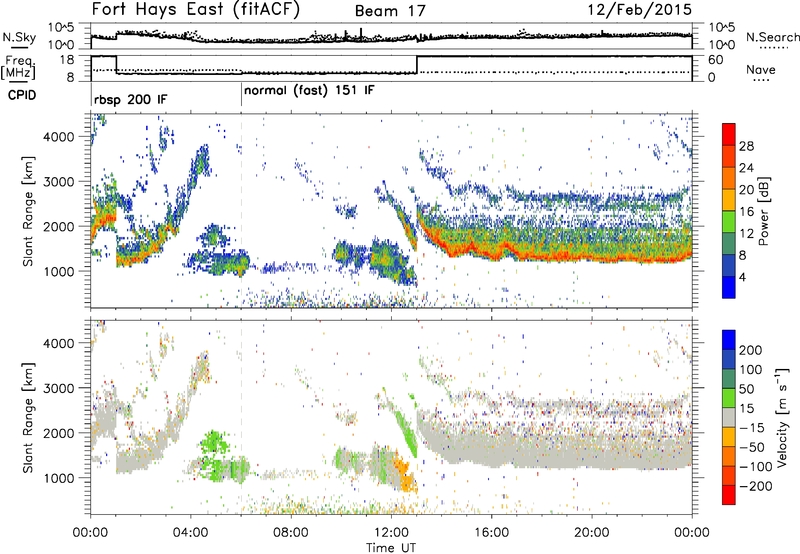Click the '-50' Velocity colorbar tick
The image size is (800, 554).
(752, 447)
